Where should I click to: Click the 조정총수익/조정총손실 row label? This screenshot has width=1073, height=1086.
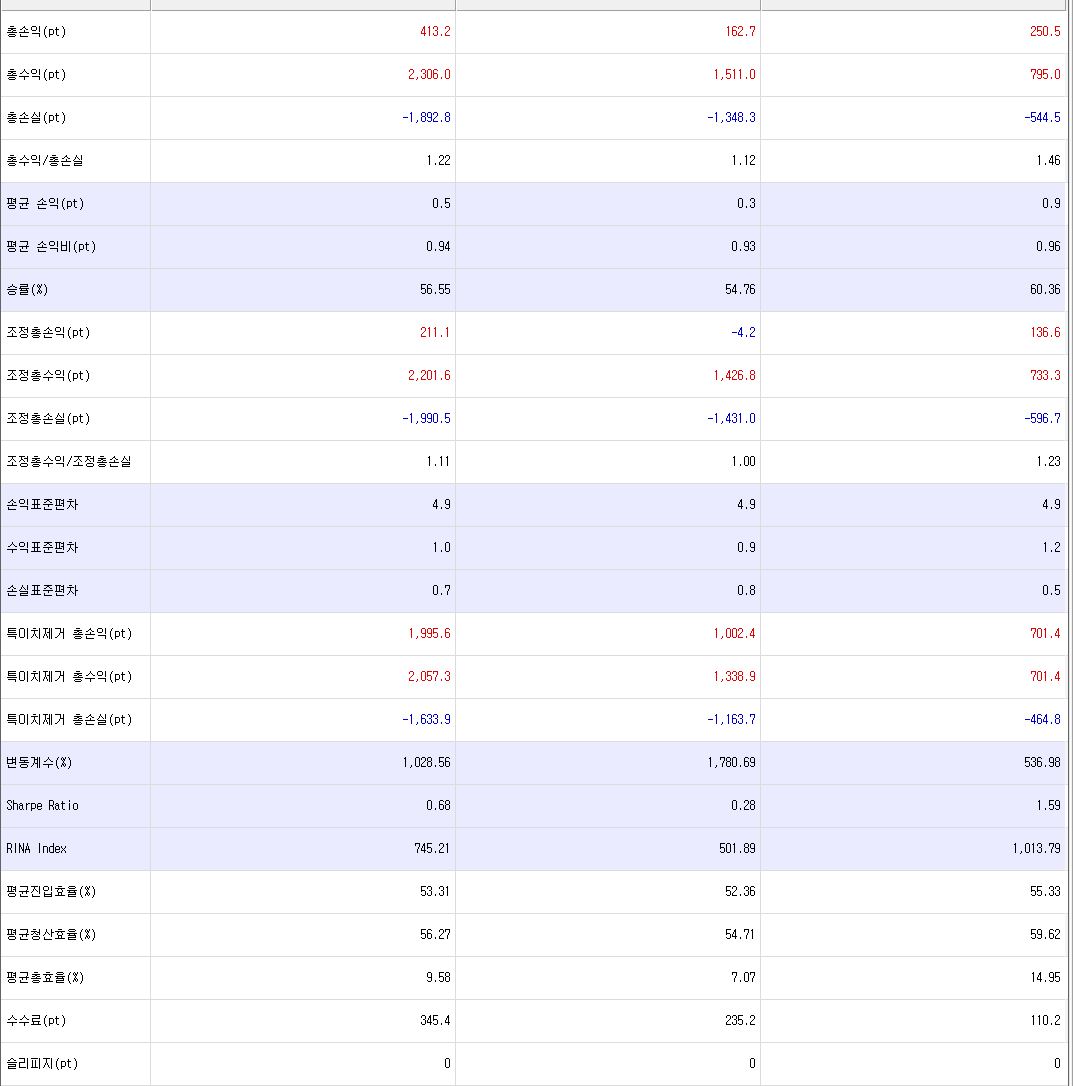[68, 462]
